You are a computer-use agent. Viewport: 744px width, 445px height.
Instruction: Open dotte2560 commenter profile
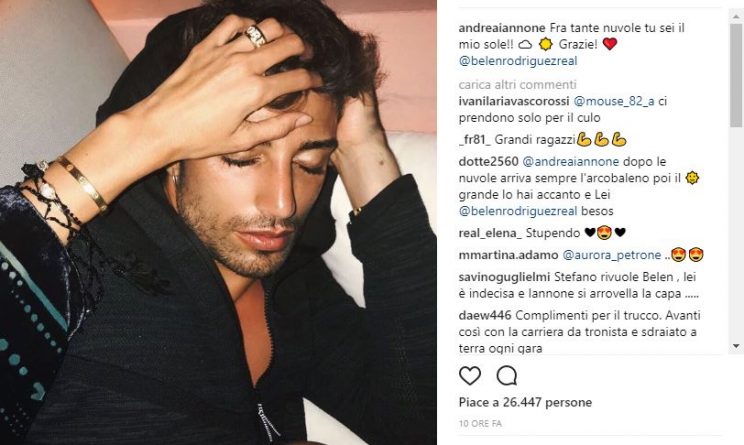[x=488, y=161]
